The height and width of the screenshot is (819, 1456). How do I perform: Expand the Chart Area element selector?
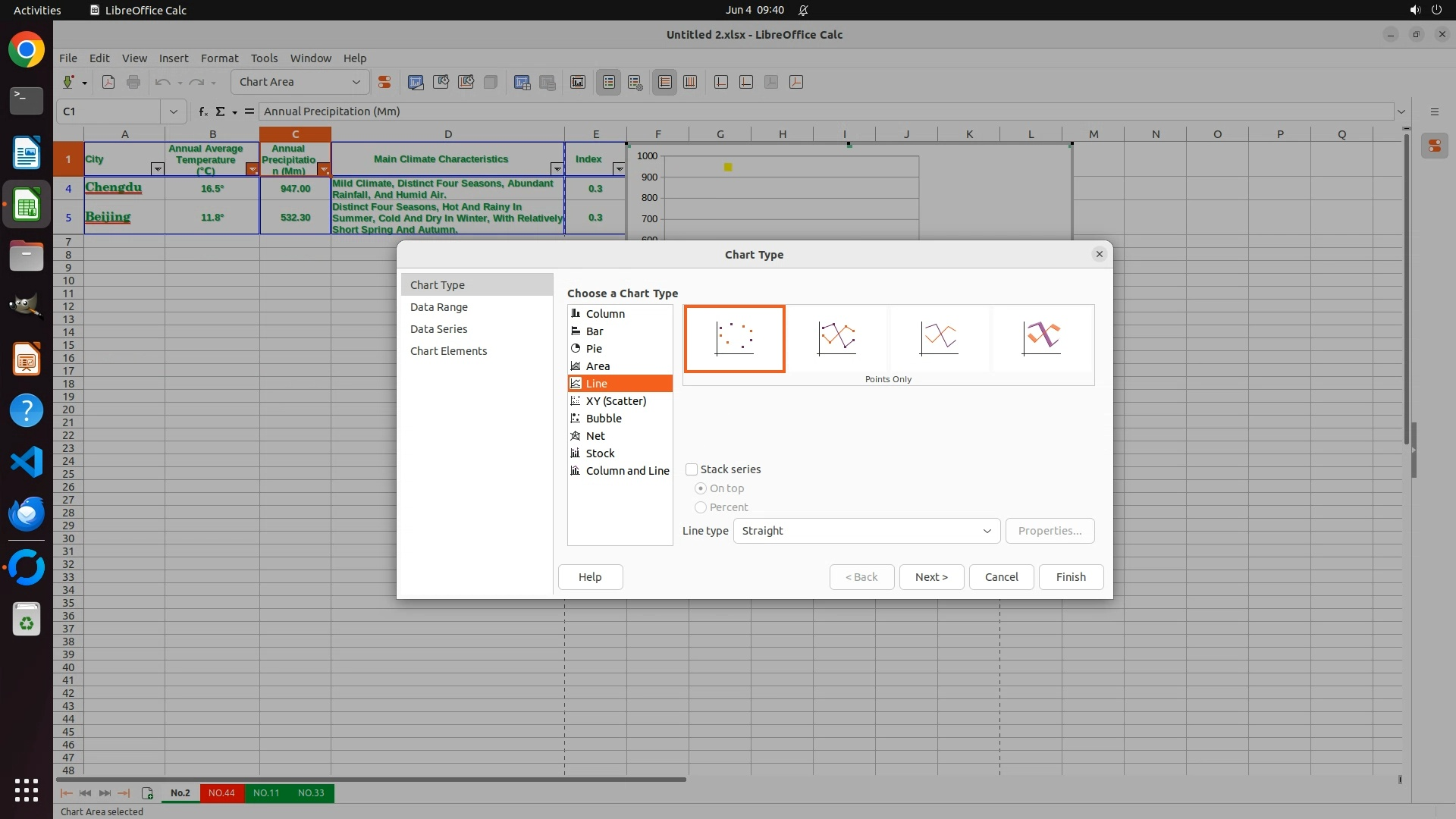[356, 82]
